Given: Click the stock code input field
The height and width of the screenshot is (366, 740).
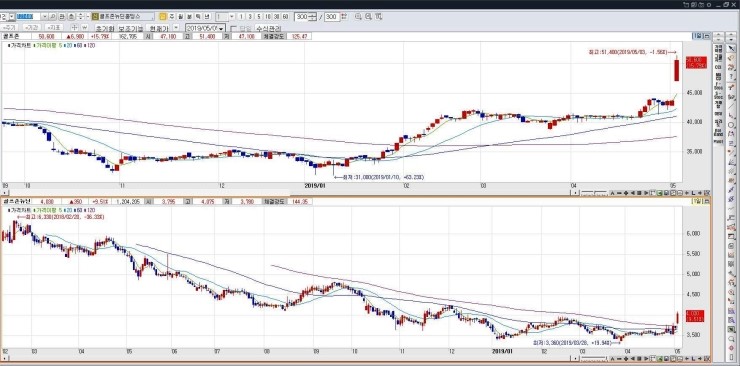Looking at the screenshot, I should pyautogui.click(x=28, y=17).
